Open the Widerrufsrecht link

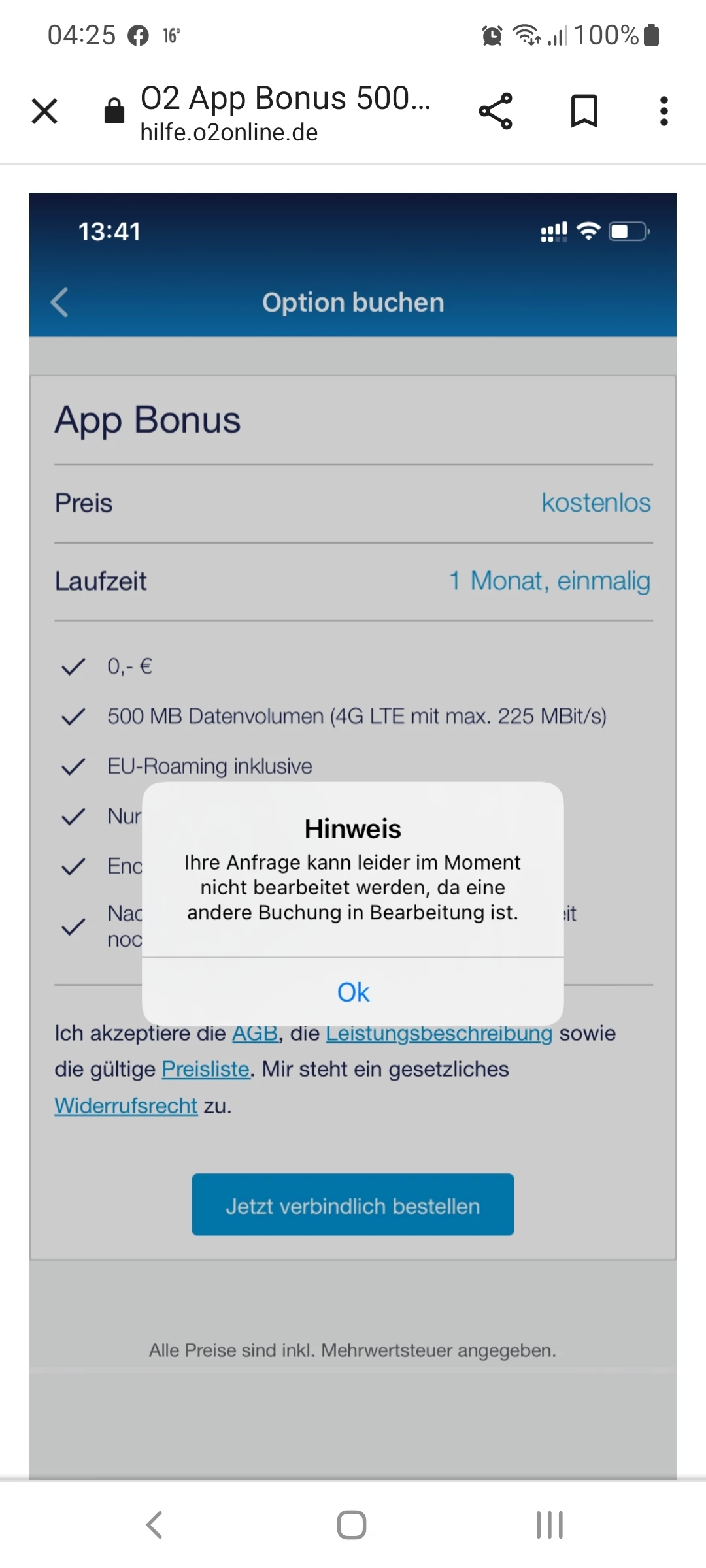pos(126,1106)
